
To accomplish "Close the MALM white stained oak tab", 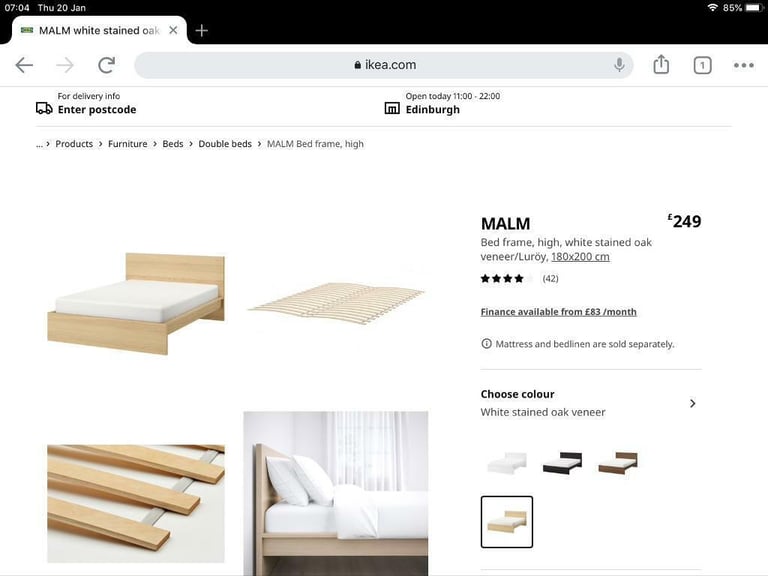I will [x=173, y=30].
